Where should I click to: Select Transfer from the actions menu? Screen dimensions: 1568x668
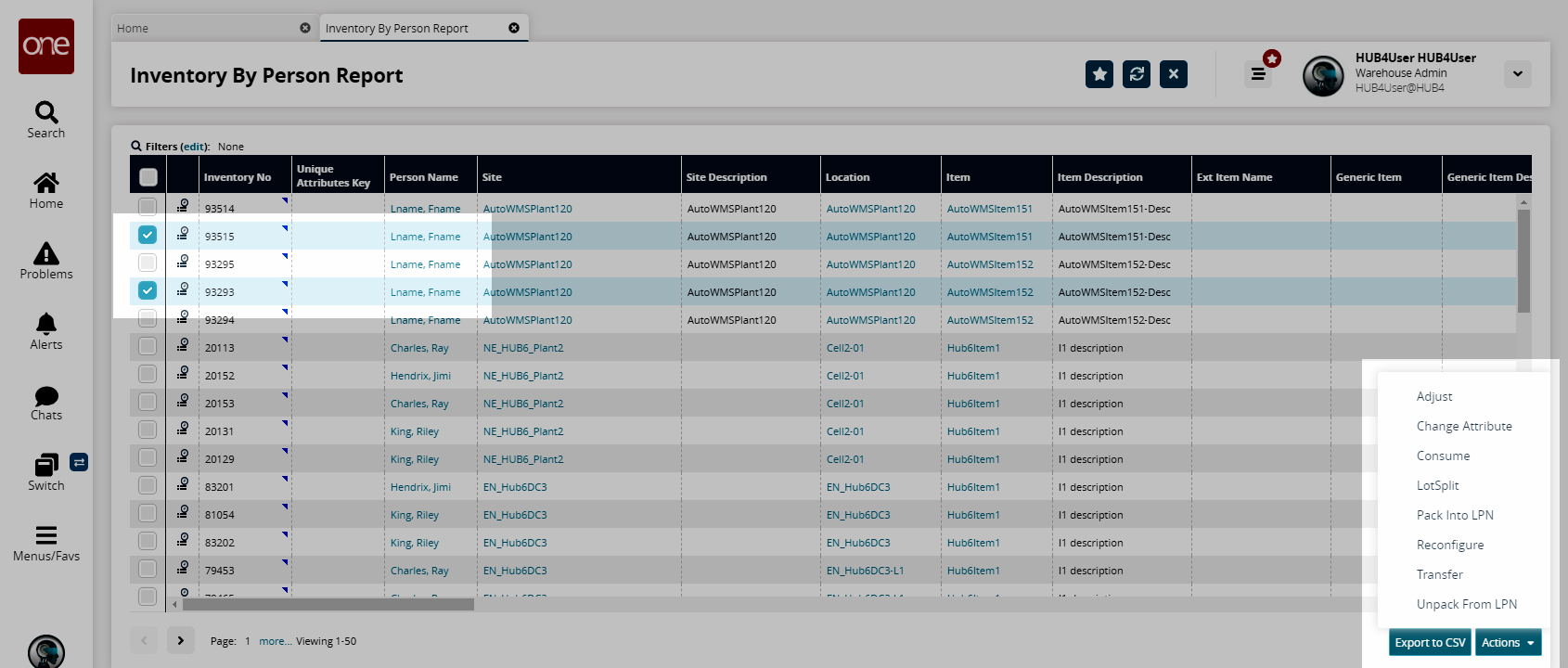[x=1439, y=574]
